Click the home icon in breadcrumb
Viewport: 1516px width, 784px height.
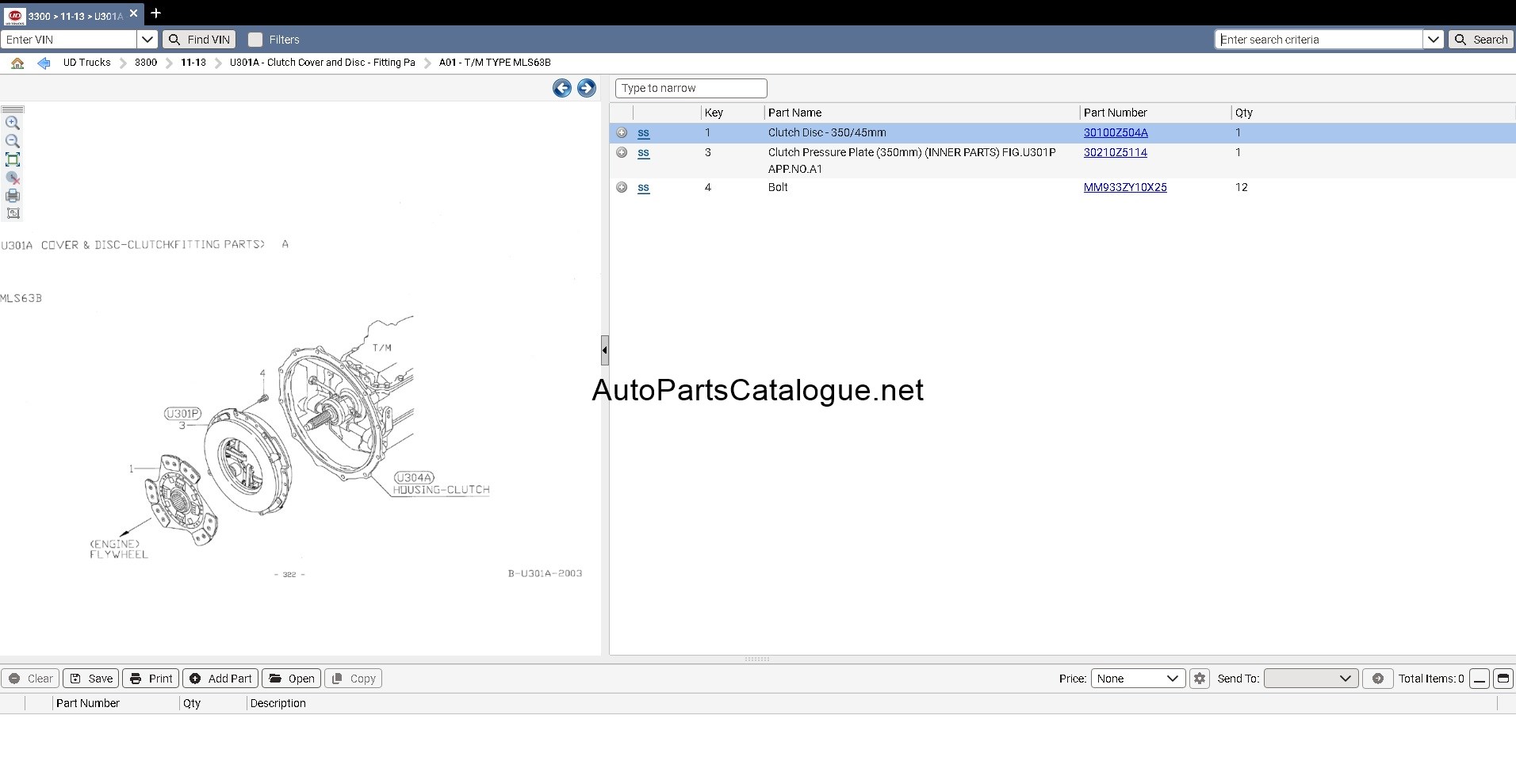[x=17, y=63]
